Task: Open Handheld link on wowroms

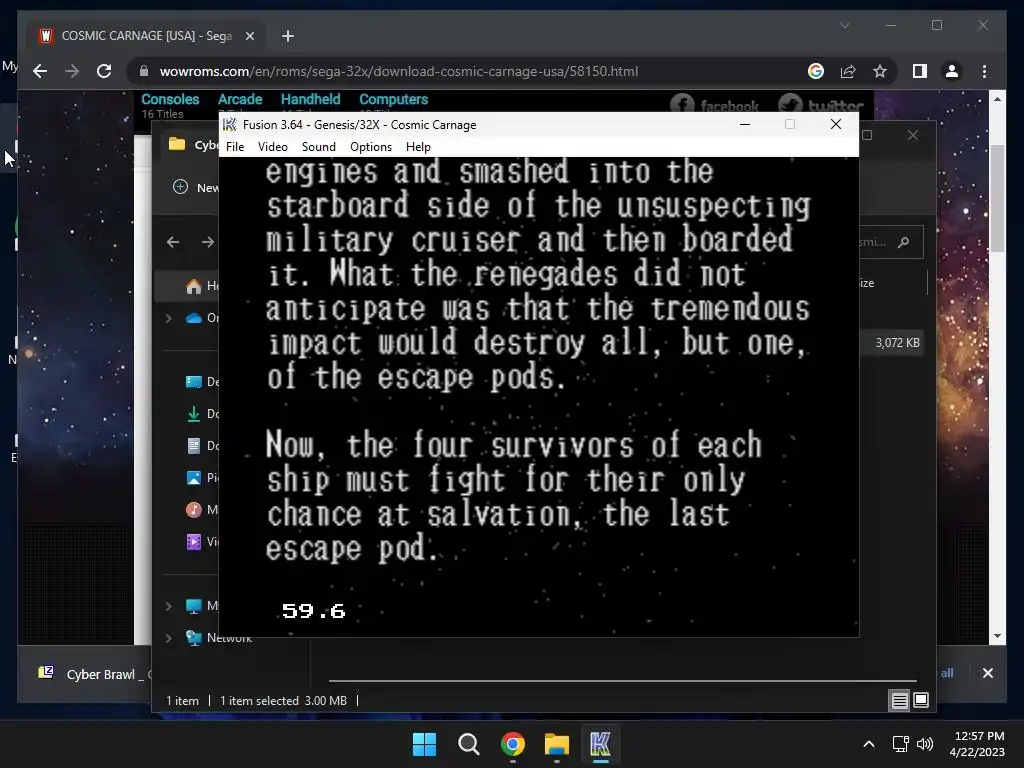Action: pyautogui.click(x=310, y=99)
